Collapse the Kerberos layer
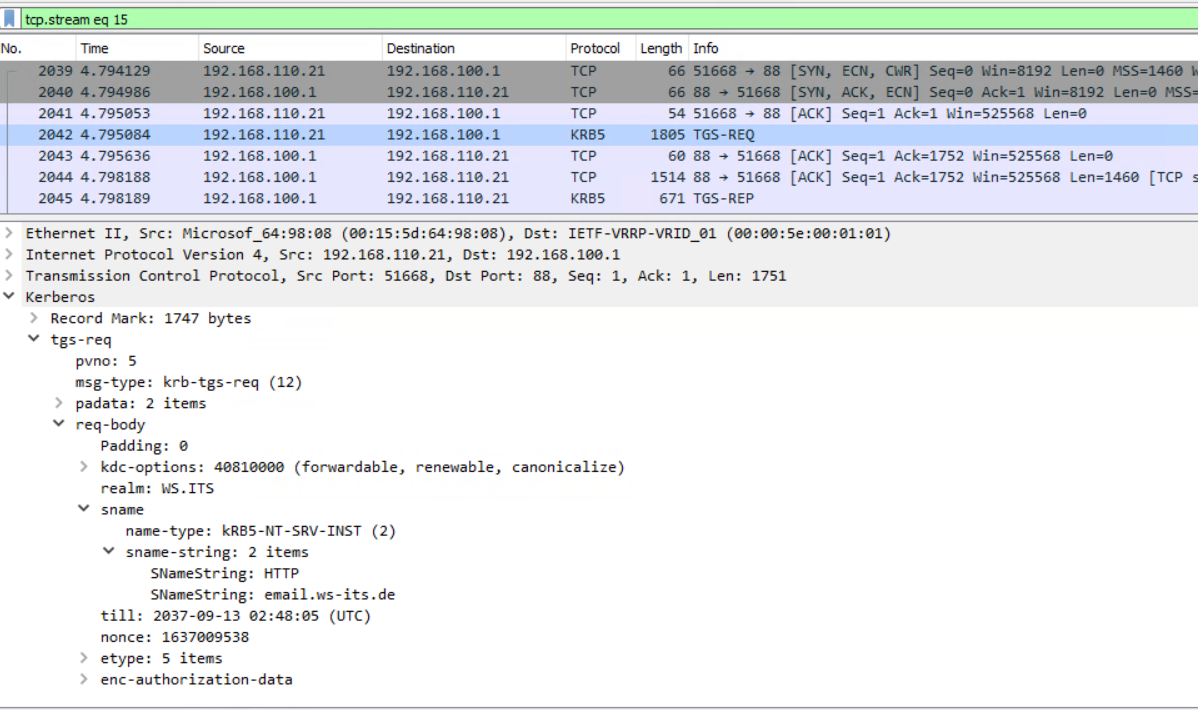The height and width of the screenshot is (710, 1198). click(9, 296)
